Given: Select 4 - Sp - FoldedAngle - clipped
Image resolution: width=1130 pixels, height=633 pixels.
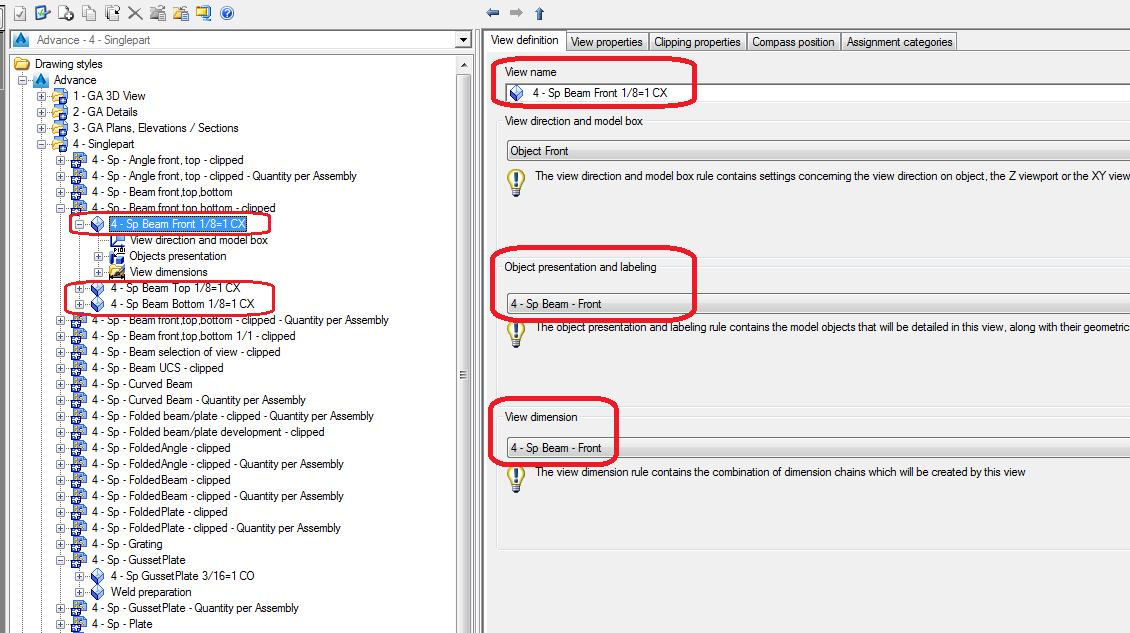Looking at the screenshot, I should [x=161, y=448].
